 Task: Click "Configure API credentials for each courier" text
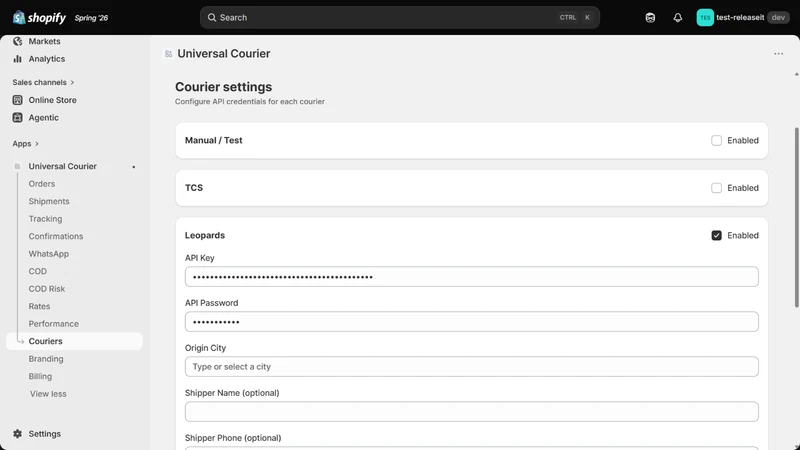coord(250,102)
